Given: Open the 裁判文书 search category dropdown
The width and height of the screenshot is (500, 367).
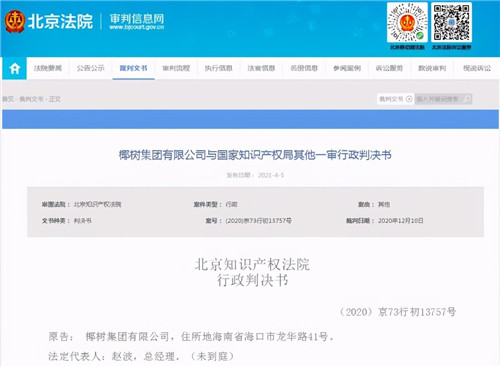Looking at the screenshot, I should coord(396,99).
